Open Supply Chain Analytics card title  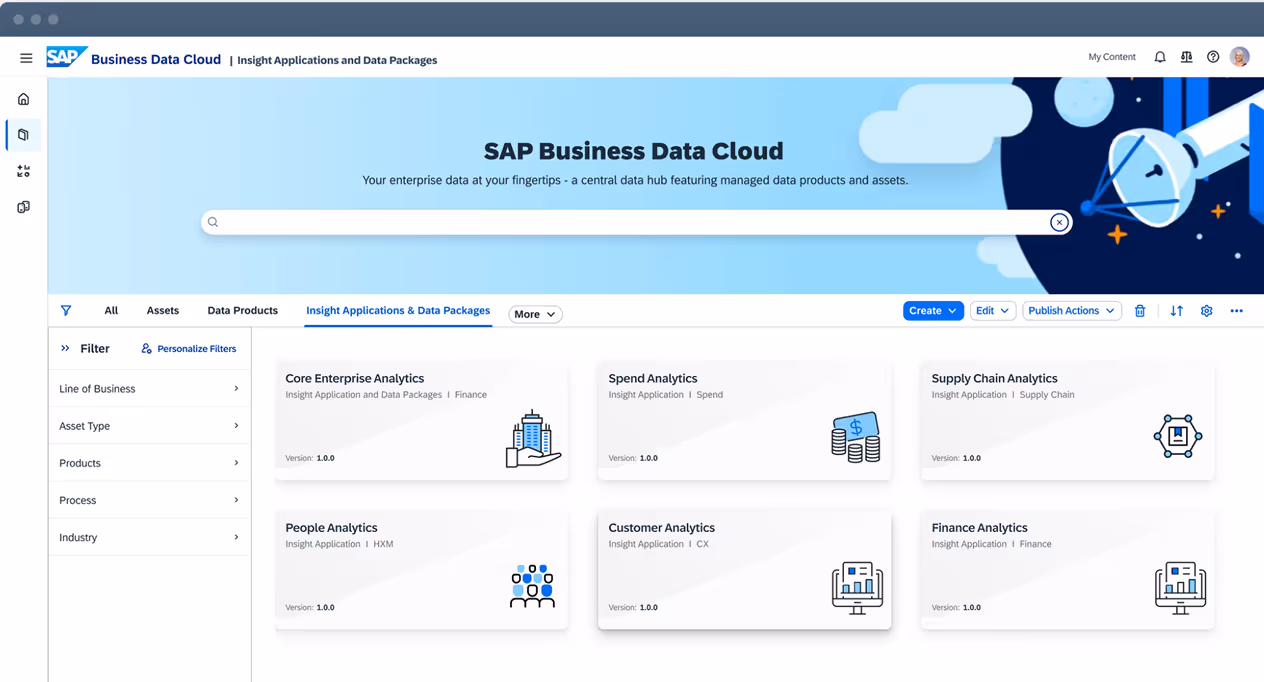[994, 379]
